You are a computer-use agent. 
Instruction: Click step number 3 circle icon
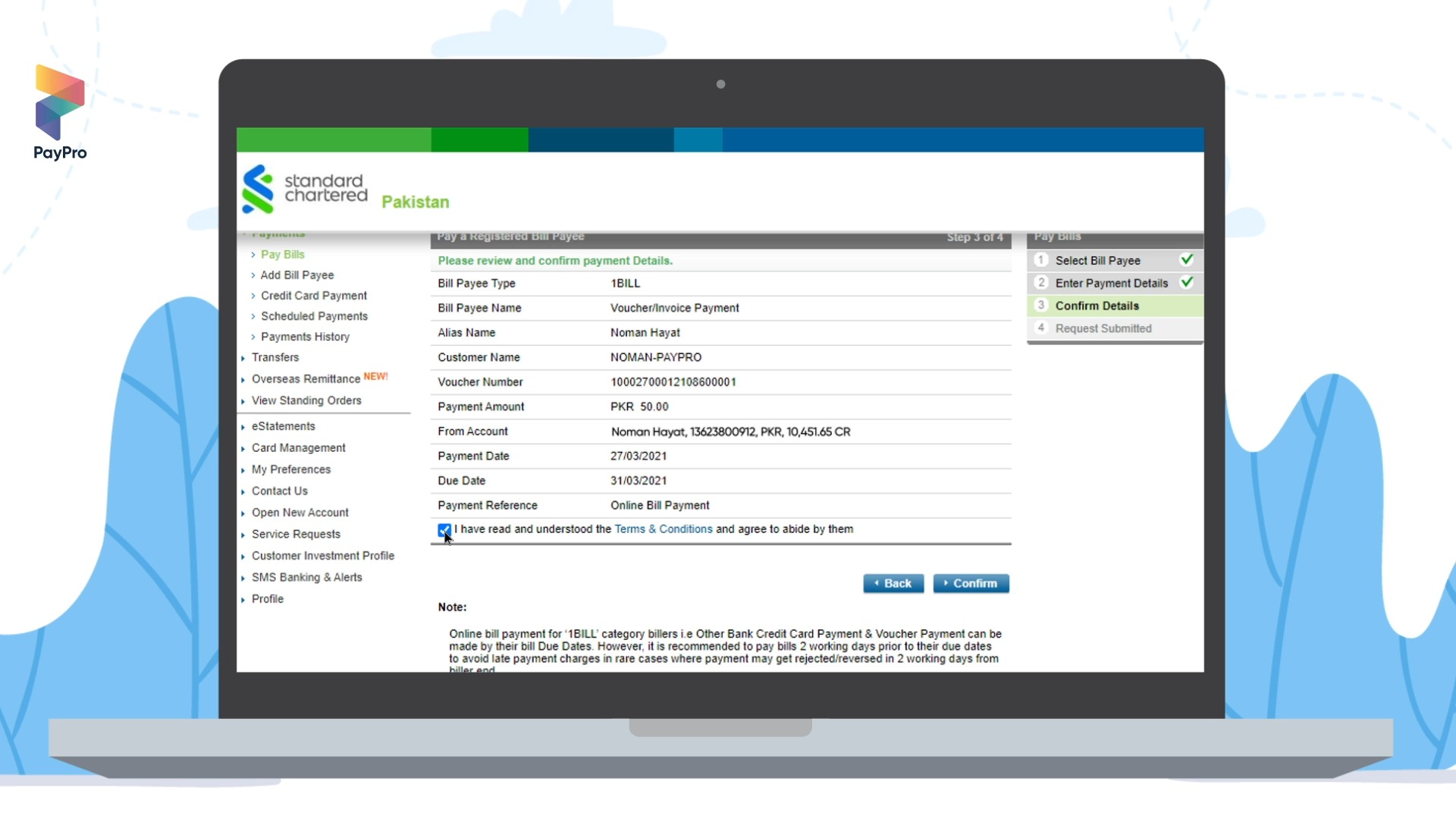pyautogui.click(x=1041, y=305)
